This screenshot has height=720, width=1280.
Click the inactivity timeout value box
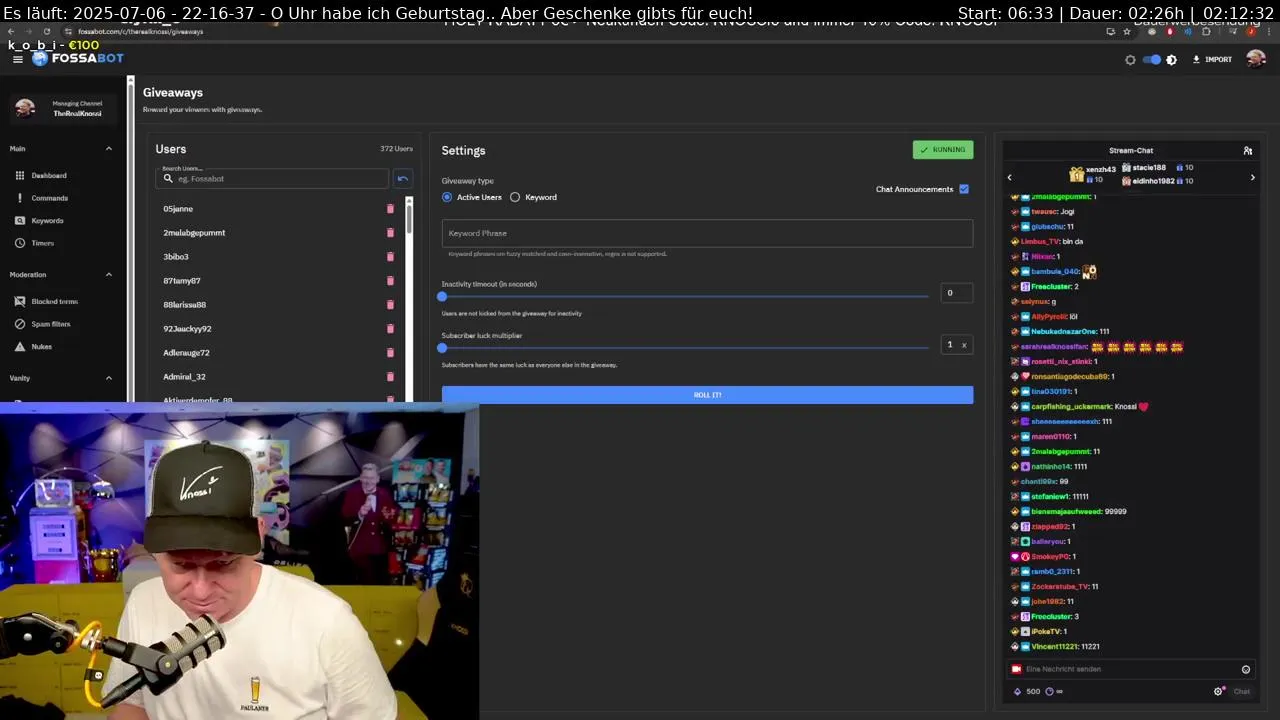[x=957, y=293]
